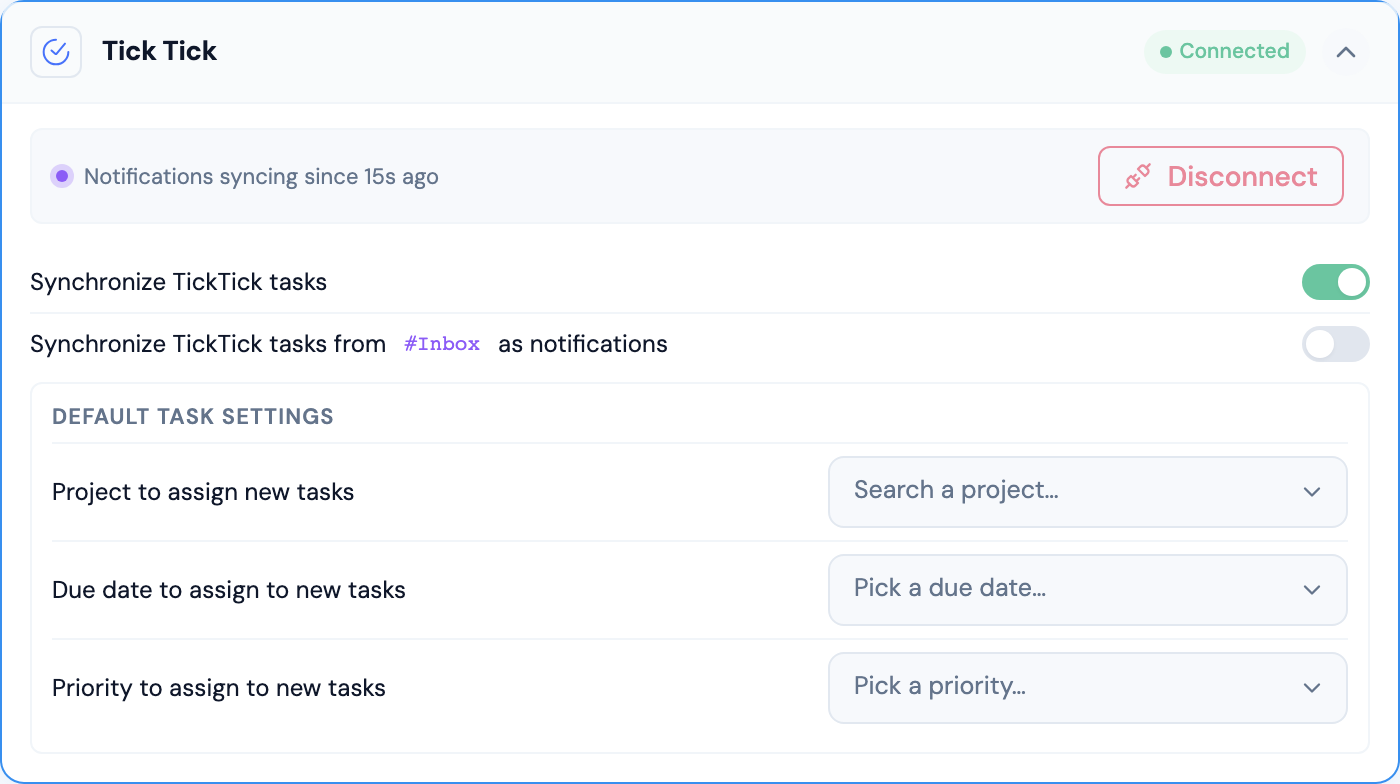Image resolution: width=1400 pixels, height=784 pixels.
Task: Click the #Inbox project tag
Action: coord(442,344)
